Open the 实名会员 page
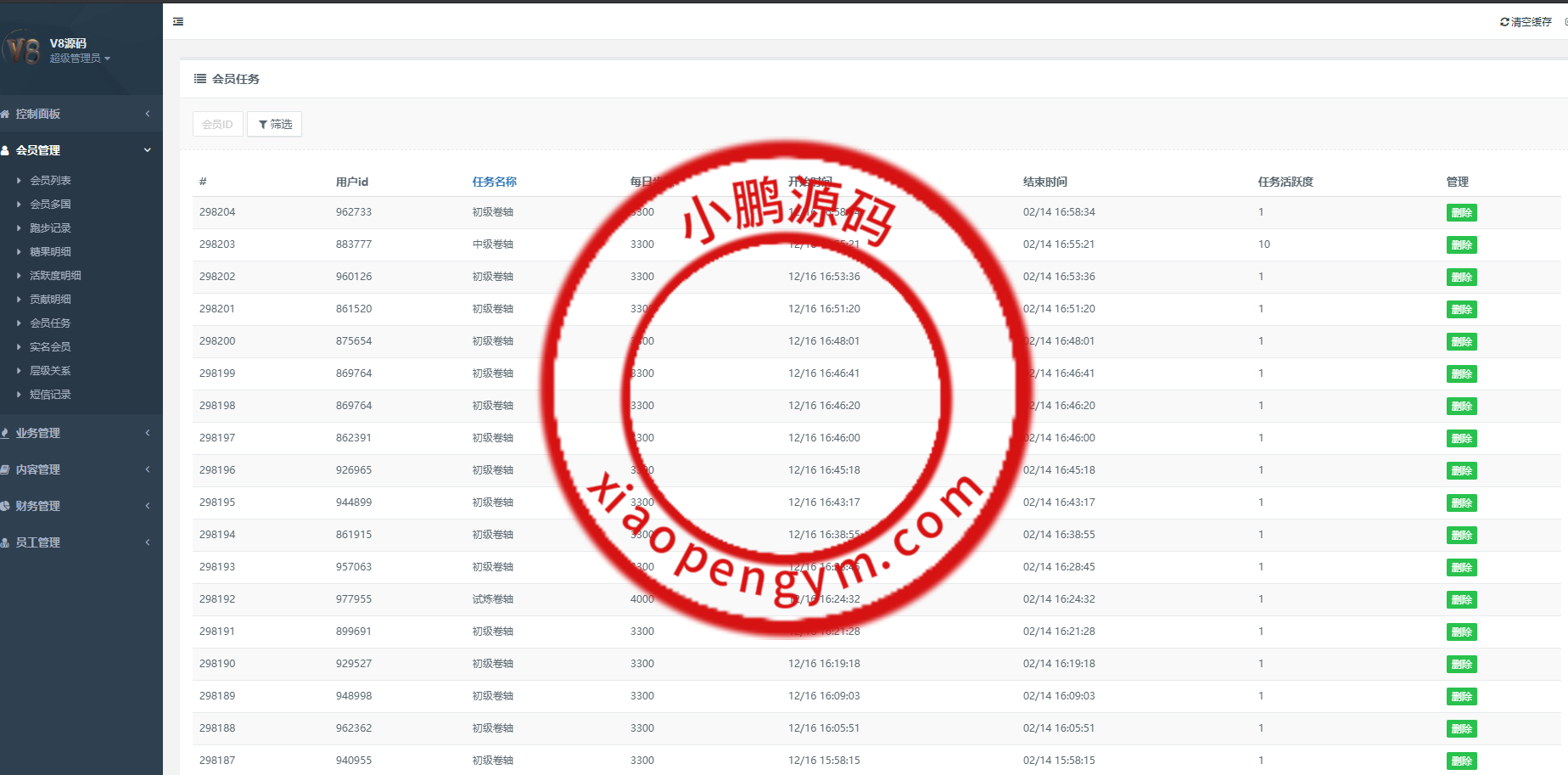Screen dimensions: 1568x775 coord(50,347)
